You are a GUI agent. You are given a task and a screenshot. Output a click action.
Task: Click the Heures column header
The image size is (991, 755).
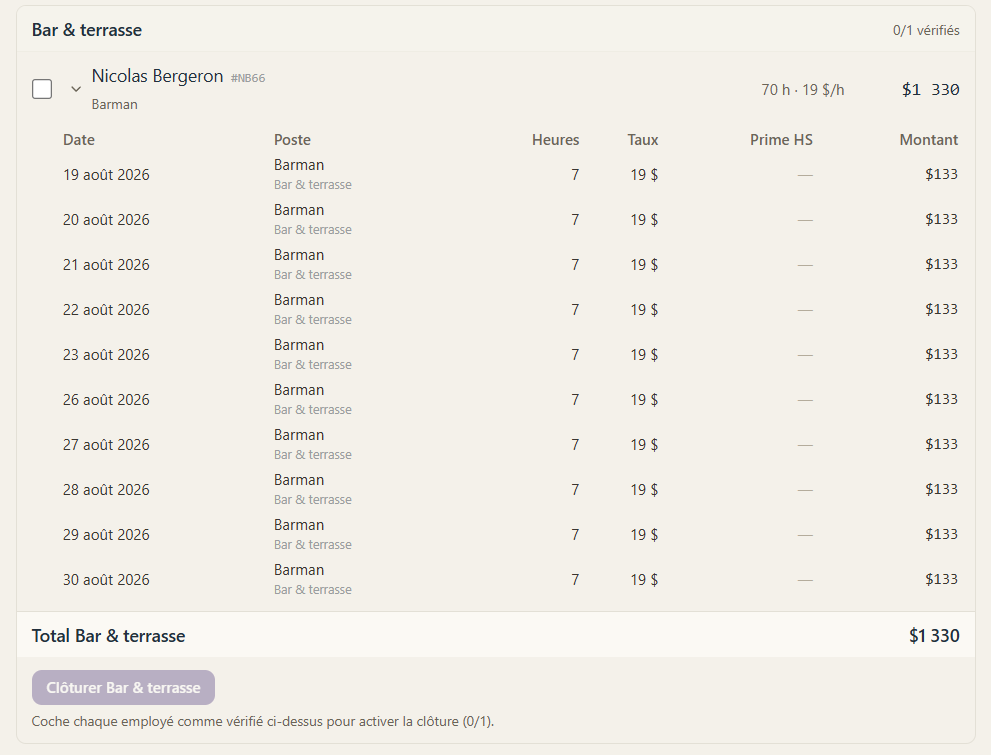pos(556,140)
